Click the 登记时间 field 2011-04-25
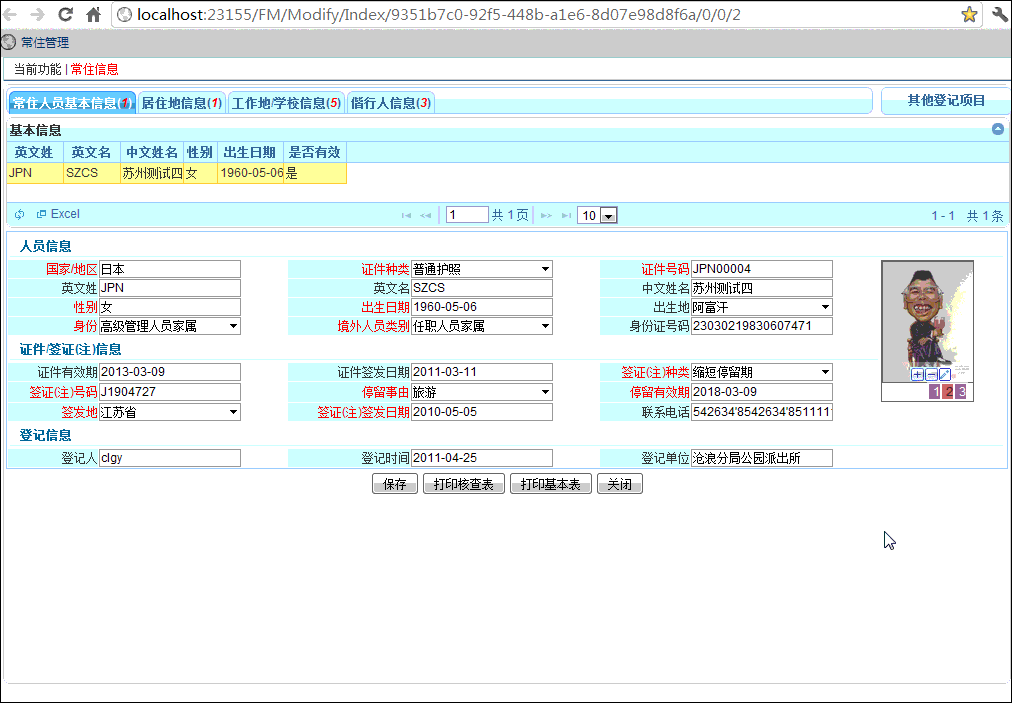 click(481, 458)
